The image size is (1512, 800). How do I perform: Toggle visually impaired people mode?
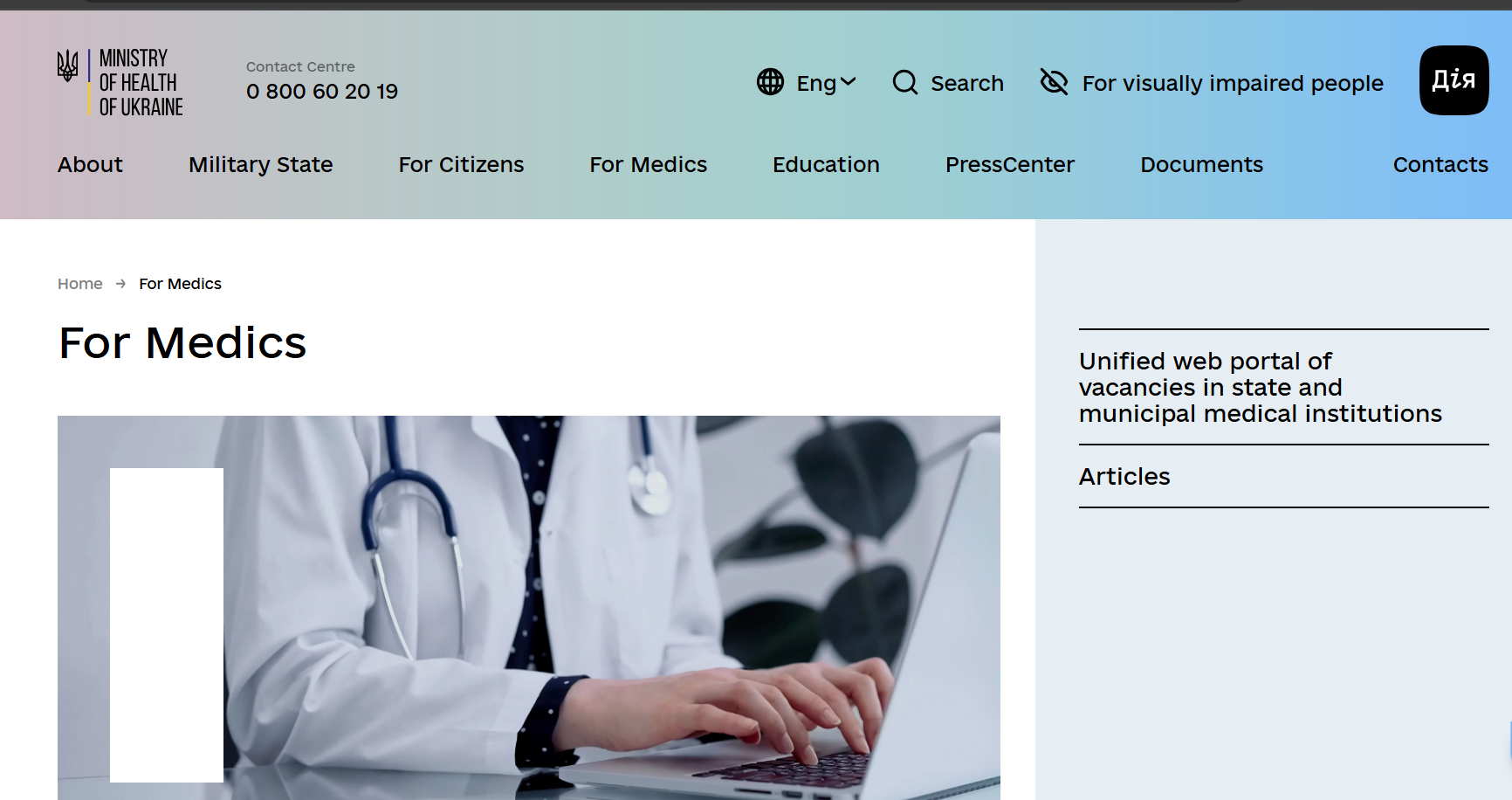click(x=1212, y=83)
